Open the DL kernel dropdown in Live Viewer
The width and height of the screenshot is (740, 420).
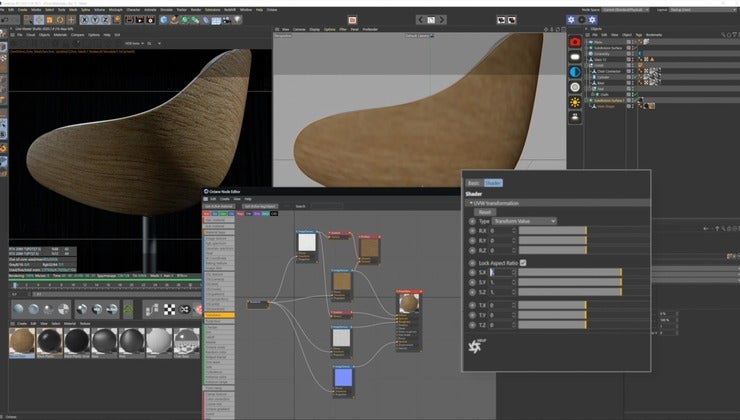(x=153, y=43)
